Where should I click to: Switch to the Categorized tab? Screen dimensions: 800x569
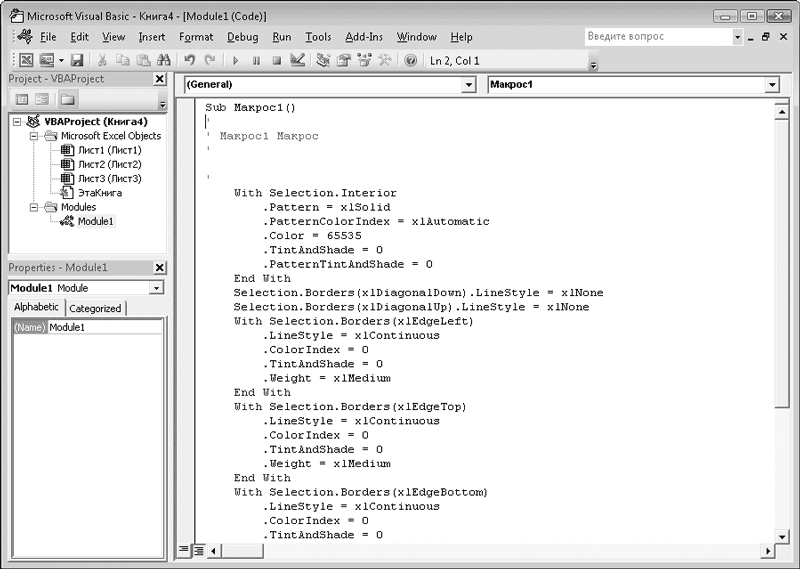[x=95, y=309]
